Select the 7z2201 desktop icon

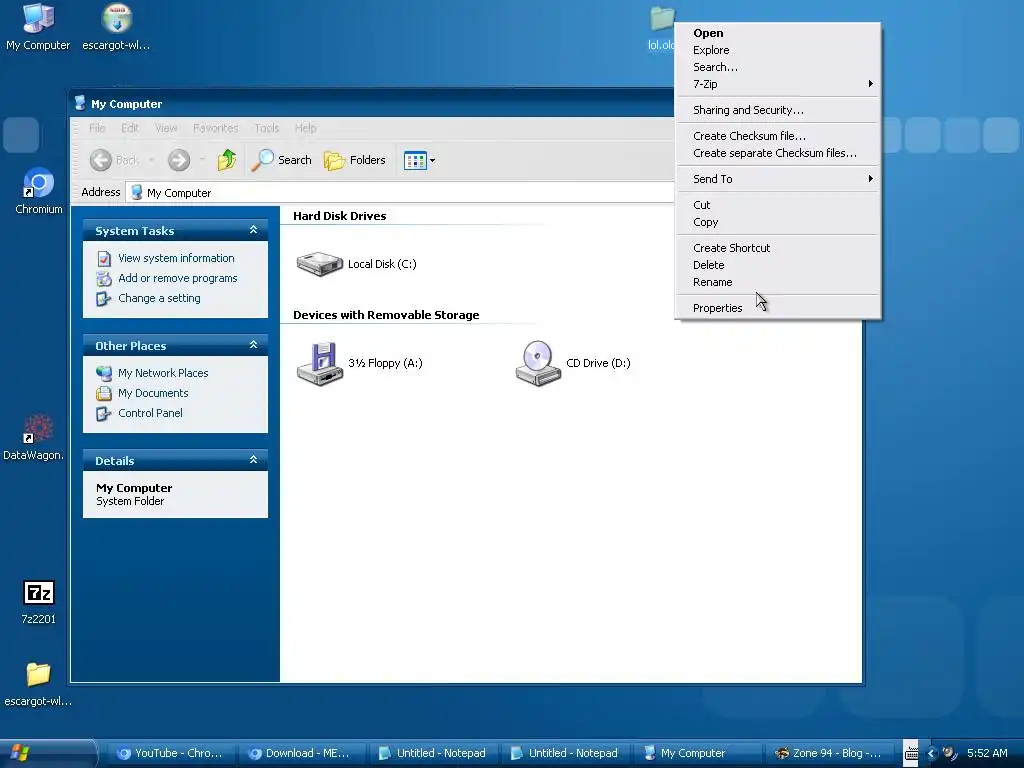[39, 601]
